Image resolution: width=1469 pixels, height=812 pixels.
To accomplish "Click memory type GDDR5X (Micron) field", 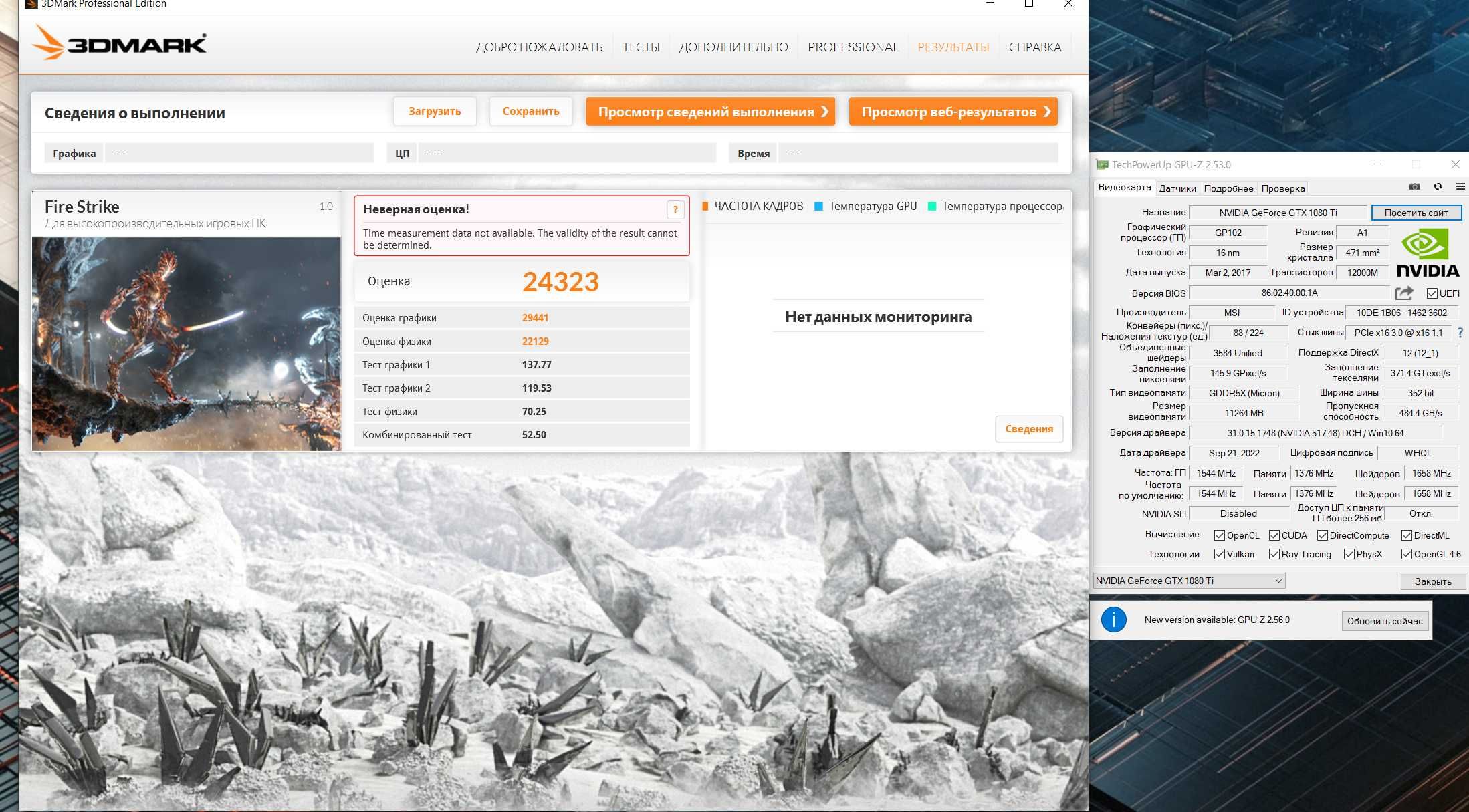I will click(1244, 393).
